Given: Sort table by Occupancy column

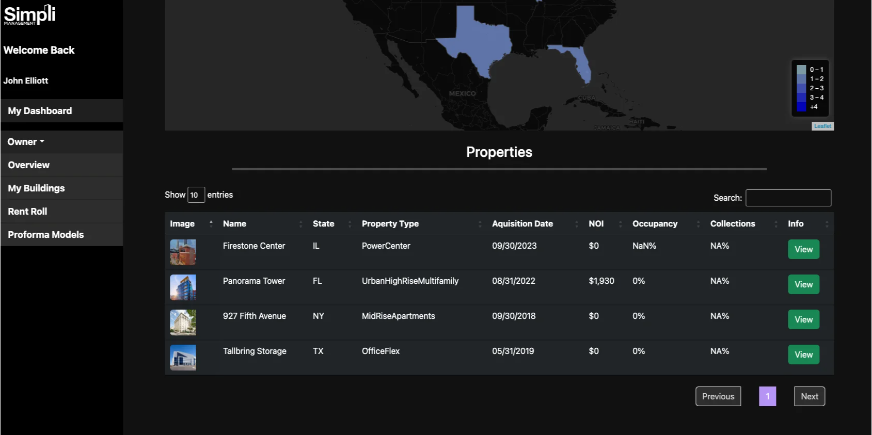Looking at the screenshot, I should 655,224.
